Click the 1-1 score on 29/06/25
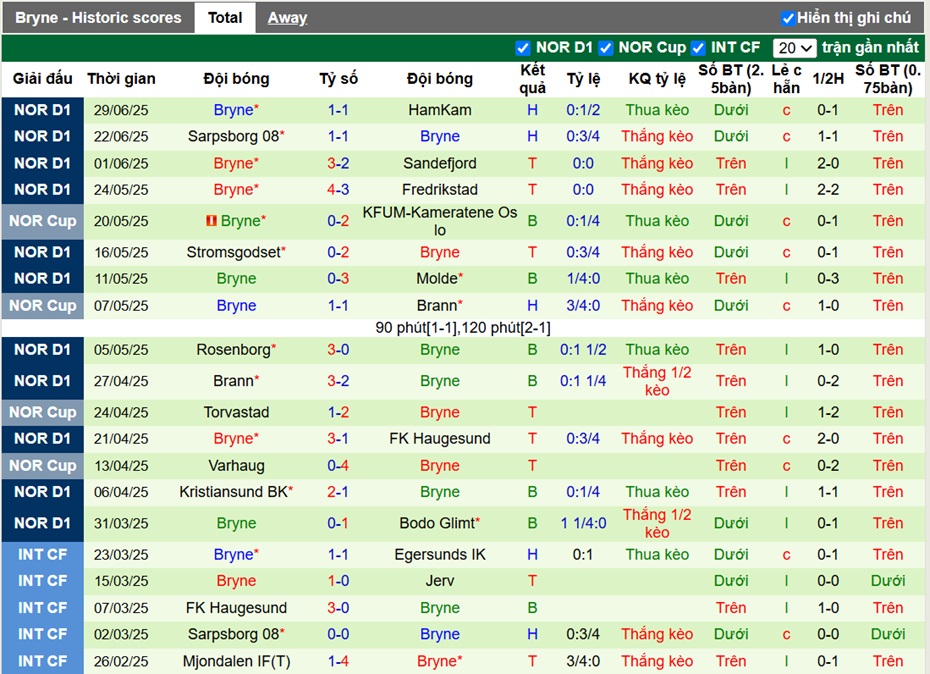The height and width of the screenshot is (674, 930). pyautogui.click(x=338, y=110)
